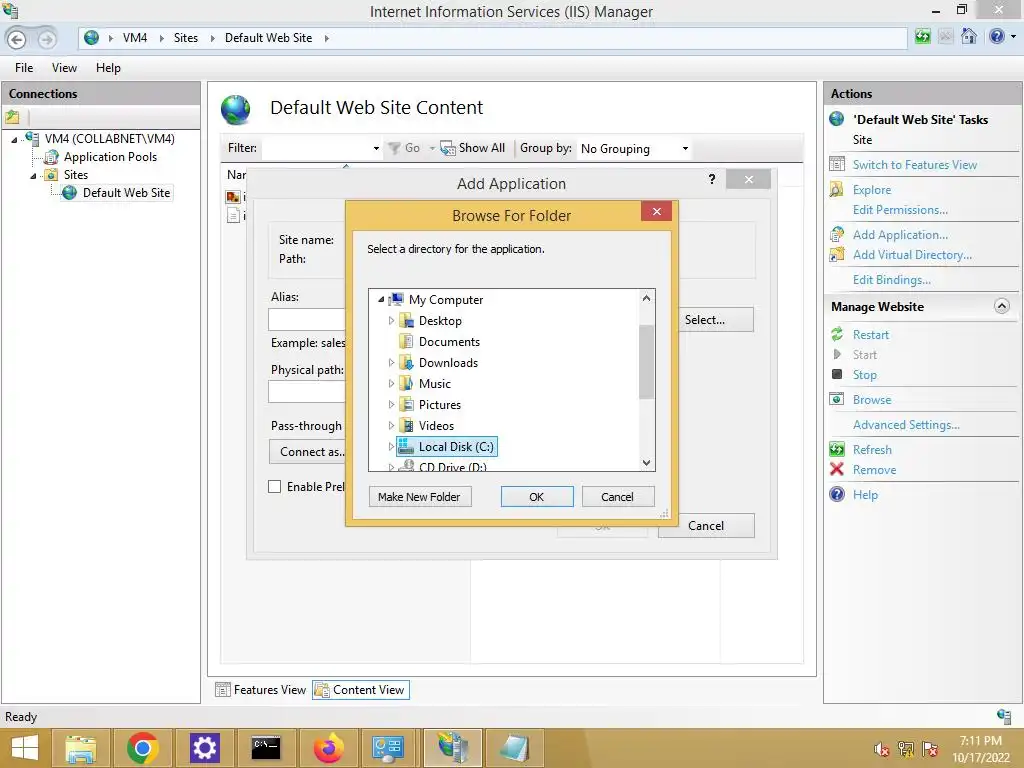Click the home icon in the toolbar
1024x768 pixels.
[969, 37]
